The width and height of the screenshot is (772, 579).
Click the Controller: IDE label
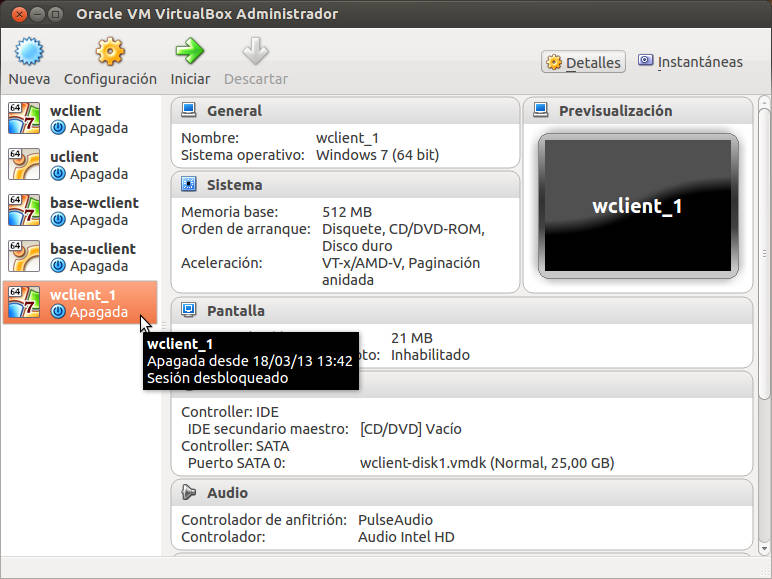(x=230, y=412)
